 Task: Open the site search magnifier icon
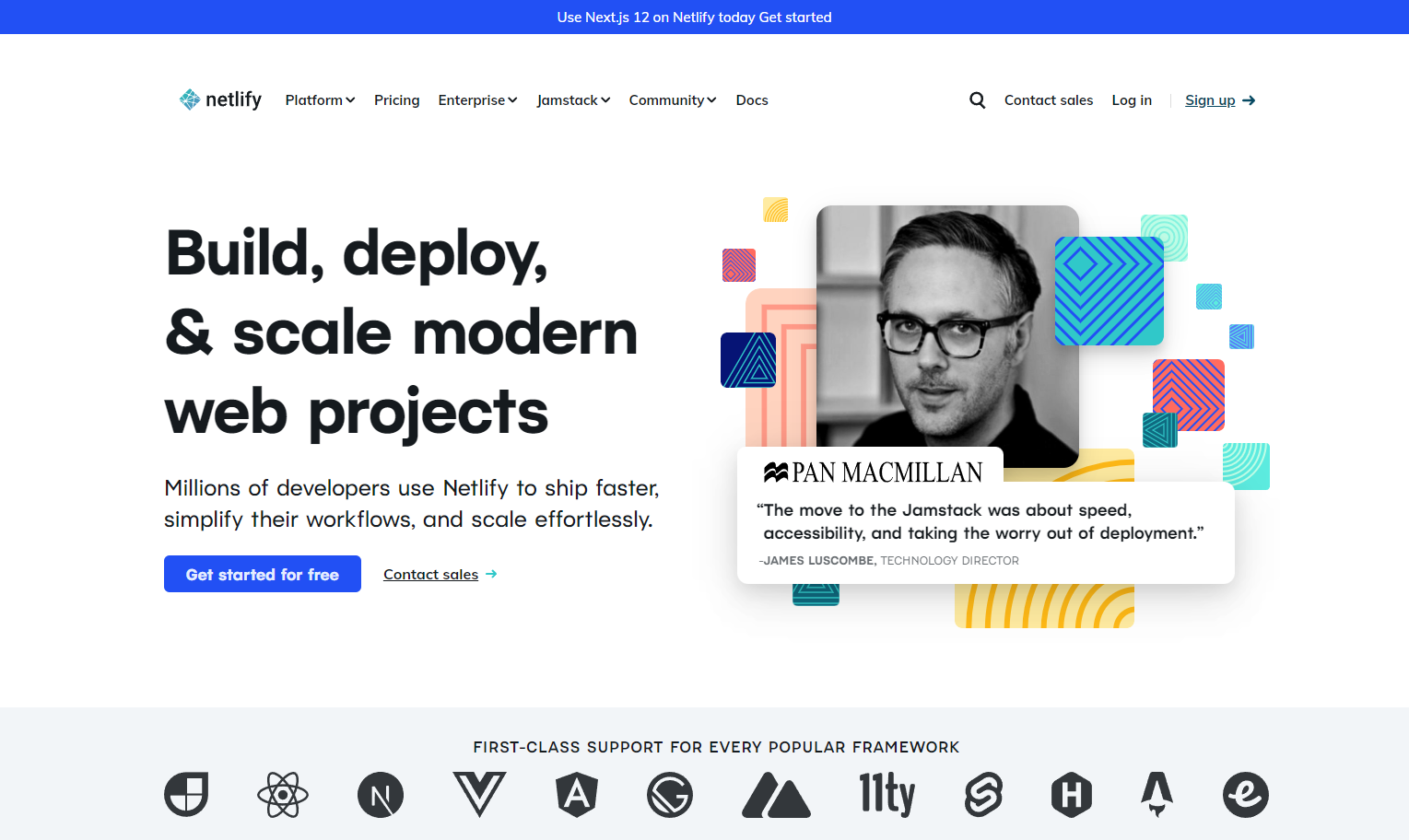pos(978,99)
